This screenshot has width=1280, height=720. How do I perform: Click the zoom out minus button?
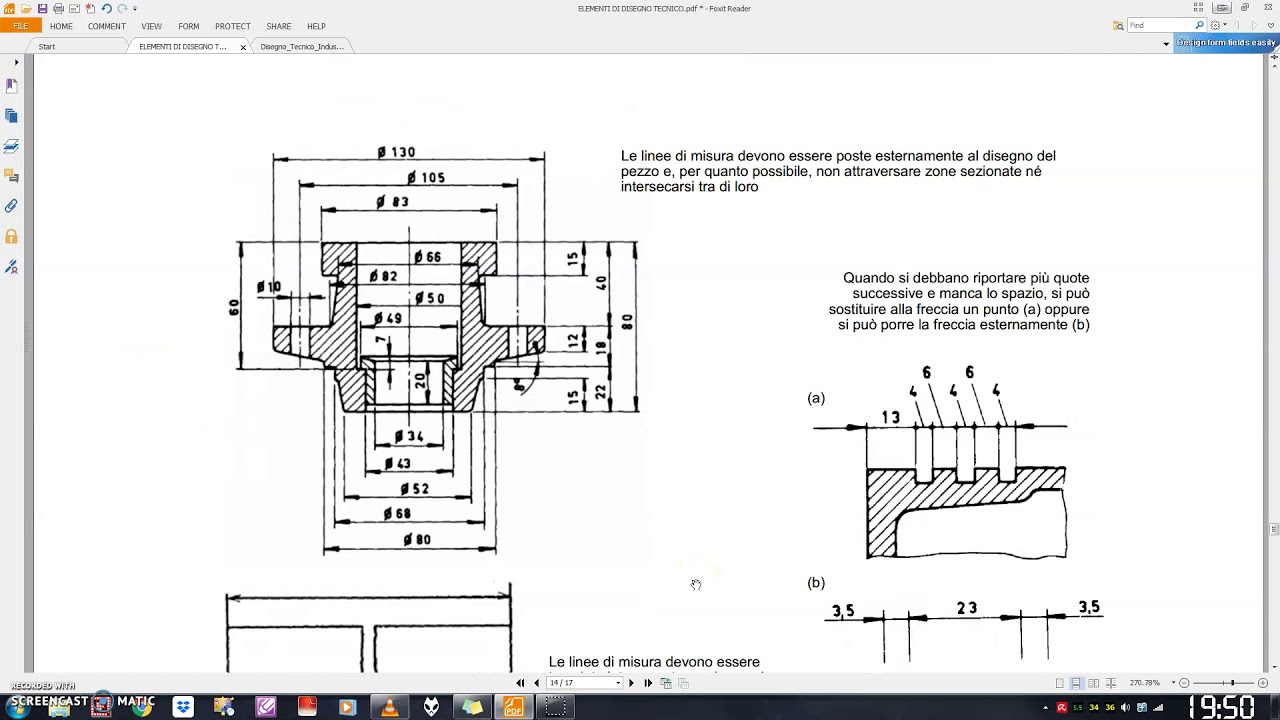tap(1184, 683)
